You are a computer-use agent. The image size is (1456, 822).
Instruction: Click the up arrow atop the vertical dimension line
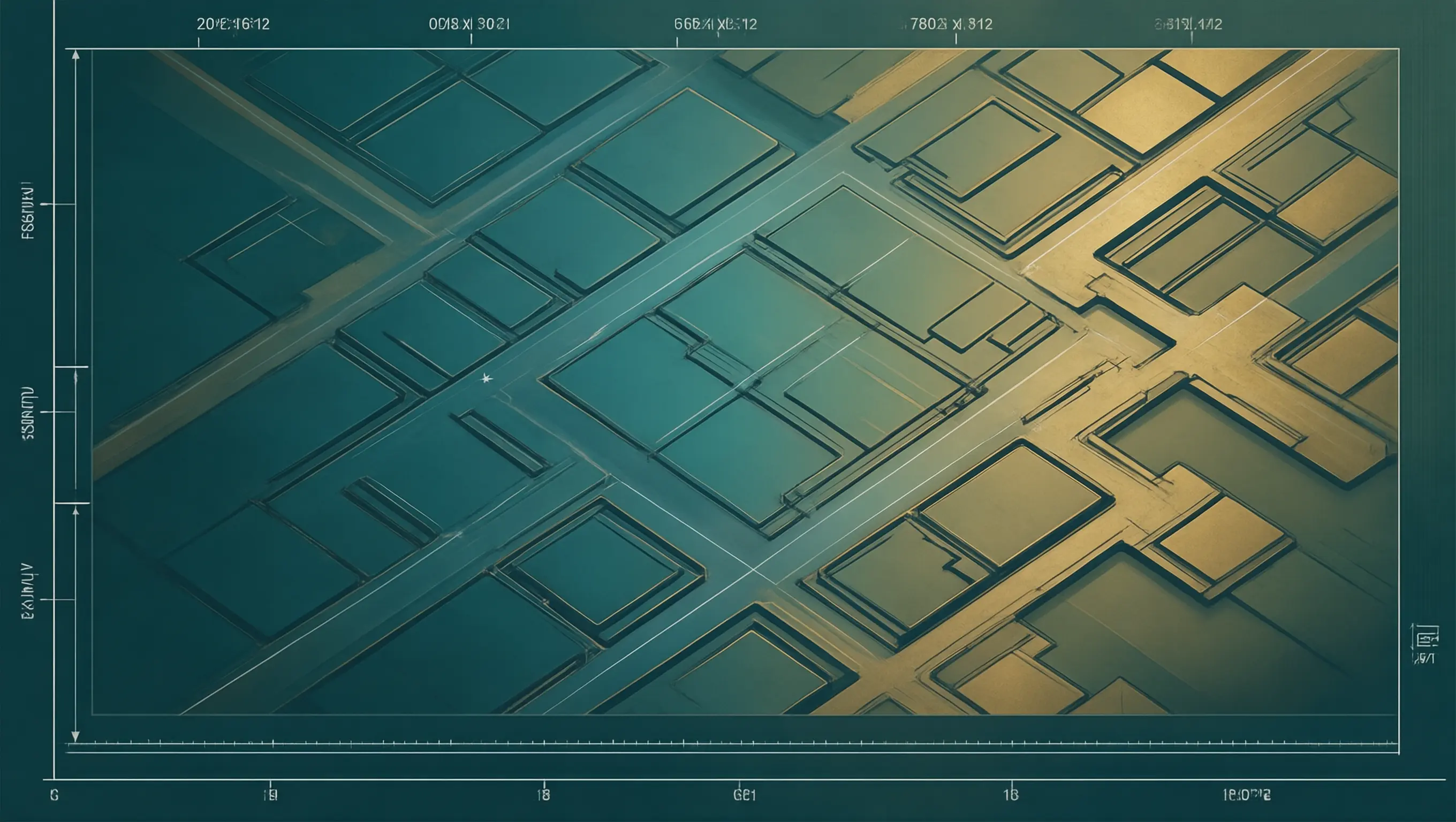click(x=75, y=55)
